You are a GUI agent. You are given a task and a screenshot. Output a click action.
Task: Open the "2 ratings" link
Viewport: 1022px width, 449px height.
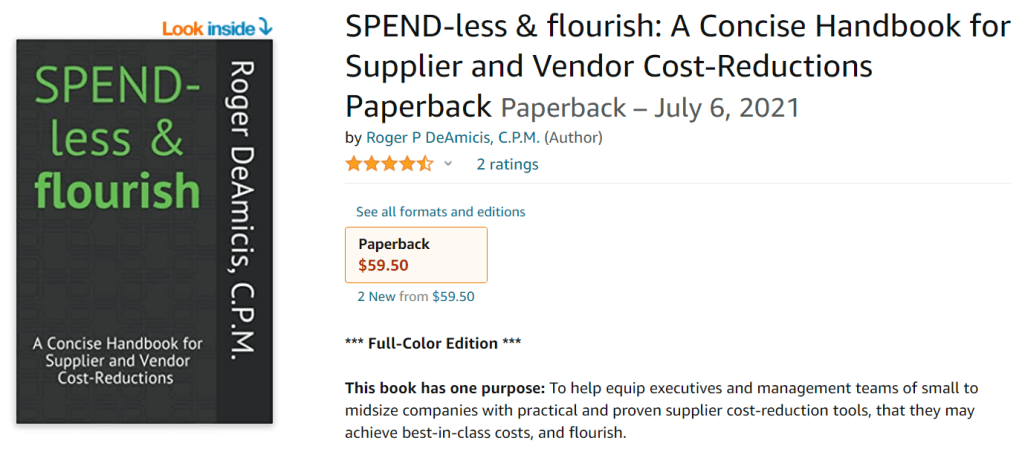click(507, 164)
